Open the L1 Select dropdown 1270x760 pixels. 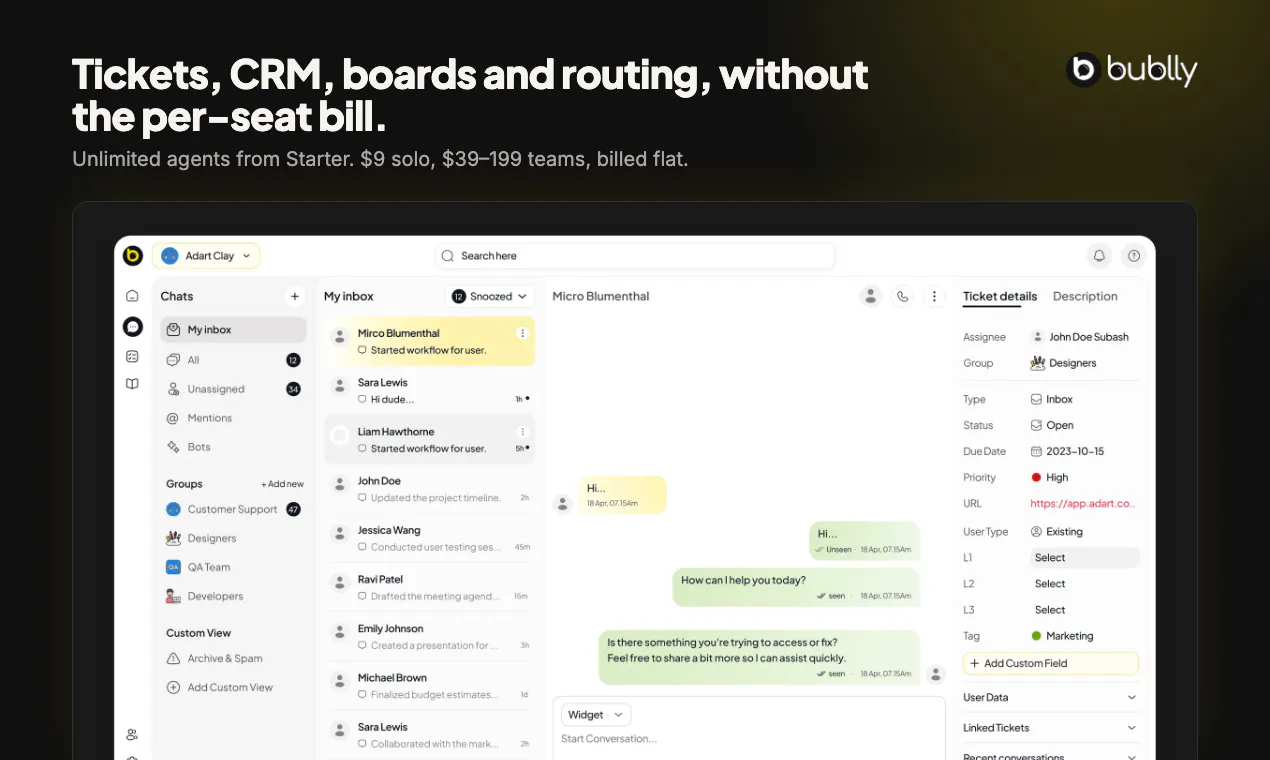click(x=1085, y=558)
